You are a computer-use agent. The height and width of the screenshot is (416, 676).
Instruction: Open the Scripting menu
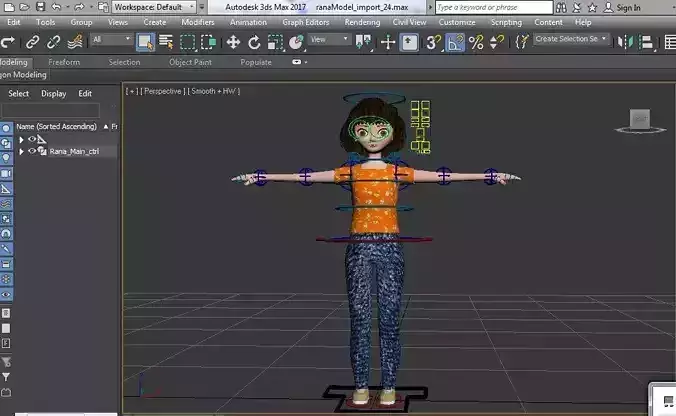(506, 22)
